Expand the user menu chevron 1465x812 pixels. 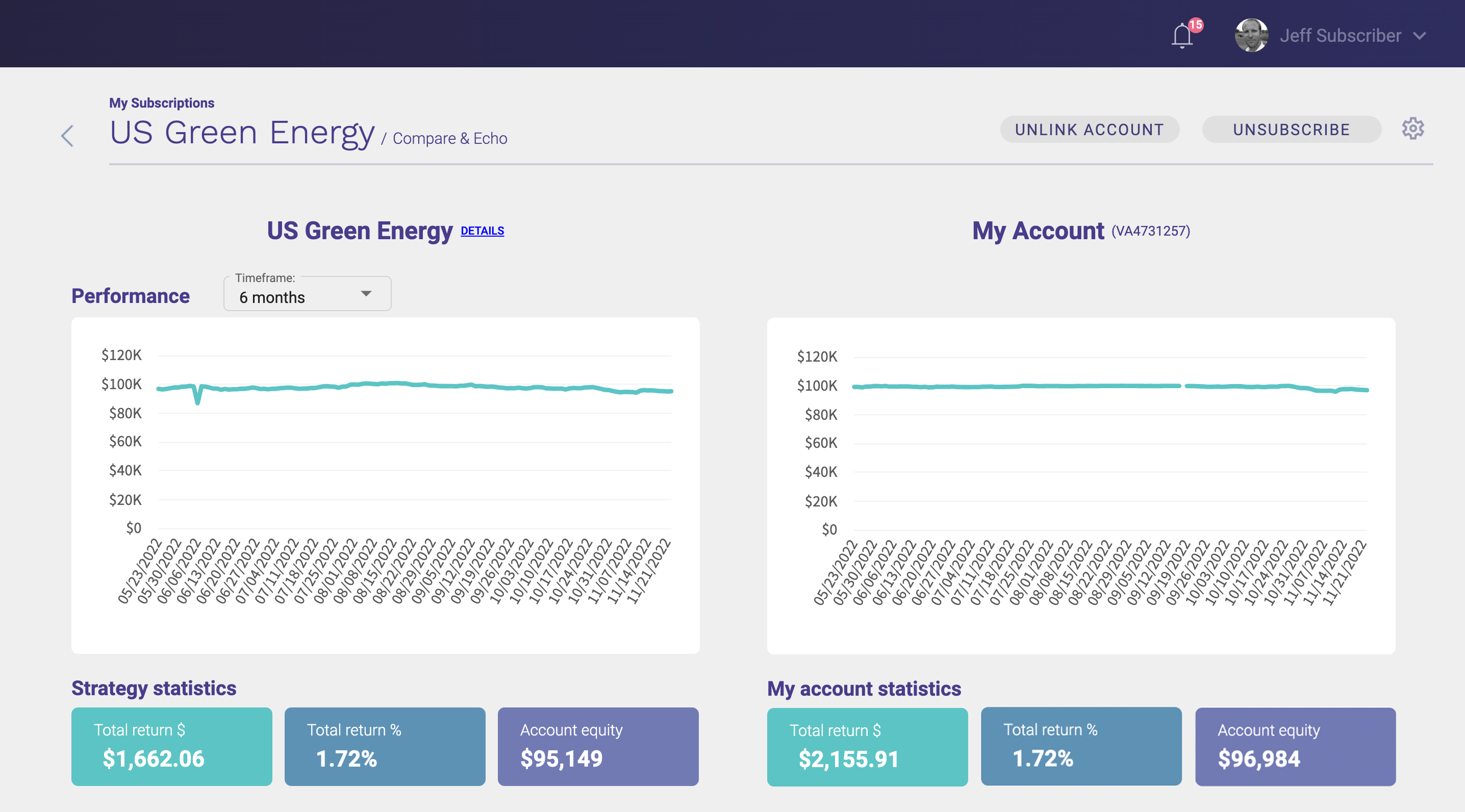coord(1420,36)
